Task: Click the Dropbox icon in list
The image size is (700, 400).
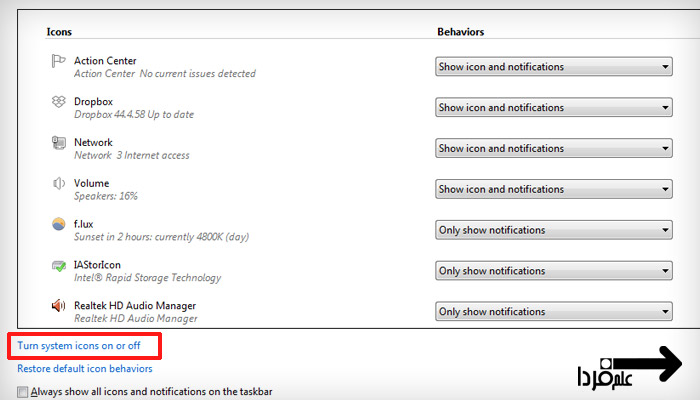Action: click(x=57, y=102)
